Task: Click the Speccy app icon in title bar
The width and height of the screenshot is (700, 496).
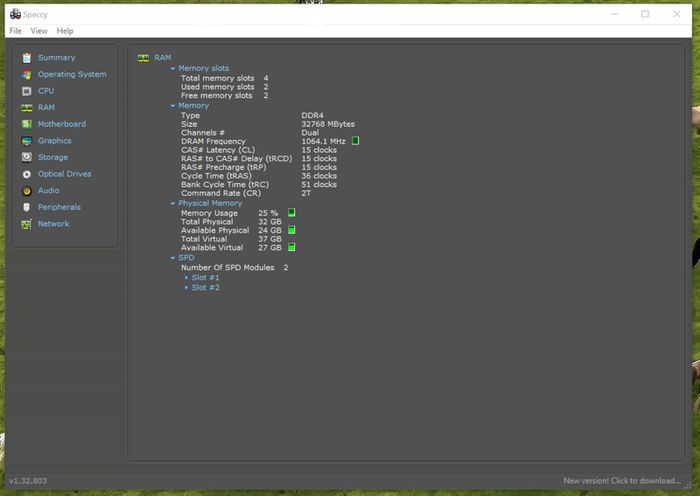Action: [x=15, y=14]
